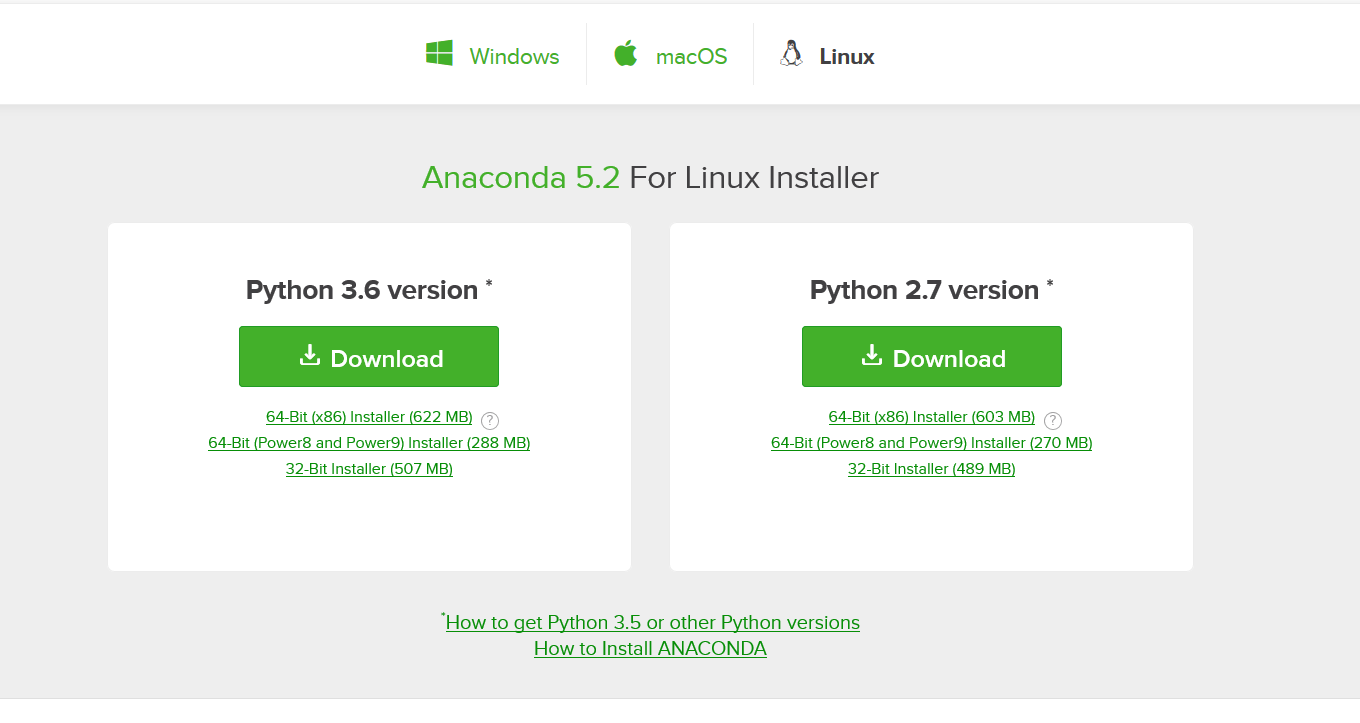Open 64-Bit (x86) Installer (622 MB) link
This screenshot has width=1360, height=723.
[x=369, y=417]
